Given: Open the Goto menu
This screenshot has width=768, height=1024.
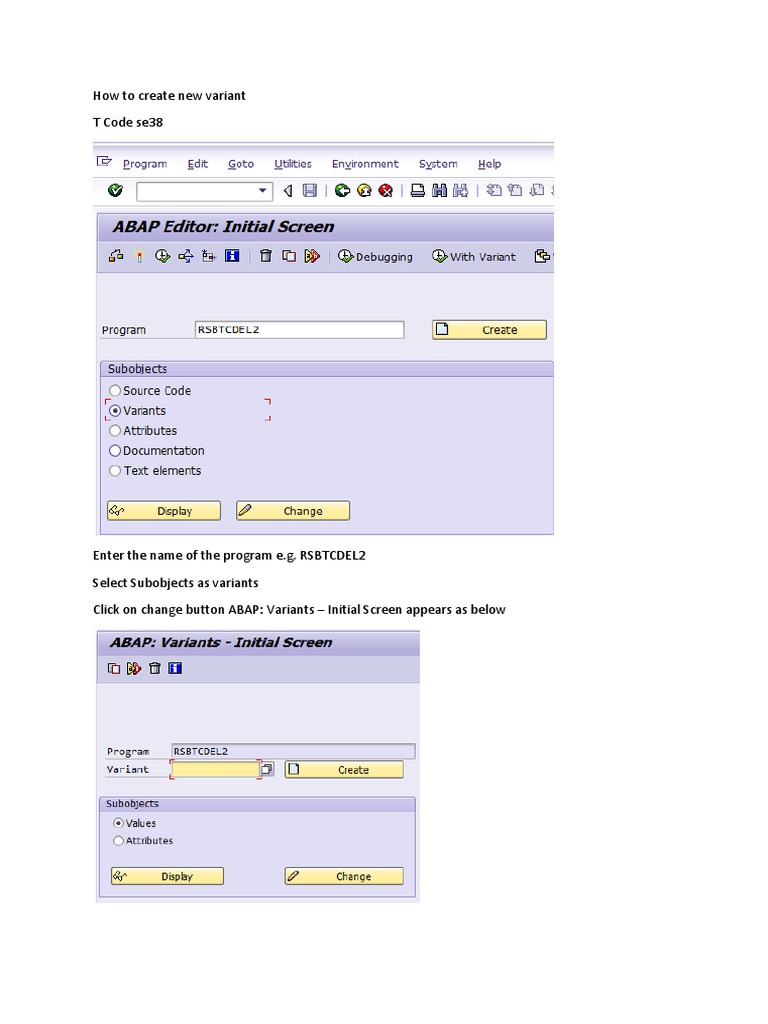Looking at the screenshot, I should pos(241,164).
